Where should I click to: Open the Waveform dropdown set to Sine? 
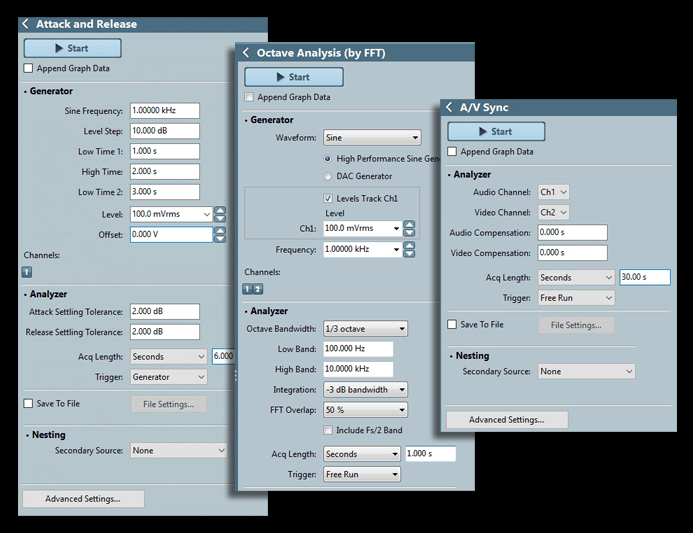click(372, 138)
